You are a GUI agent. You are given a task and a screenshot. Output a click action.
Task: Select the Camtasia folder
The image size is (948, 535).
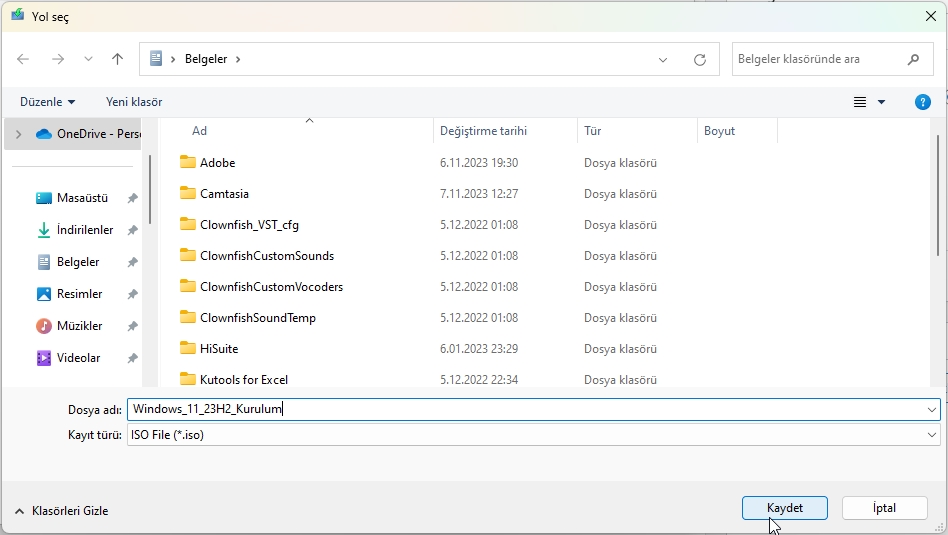coord(224,193)
